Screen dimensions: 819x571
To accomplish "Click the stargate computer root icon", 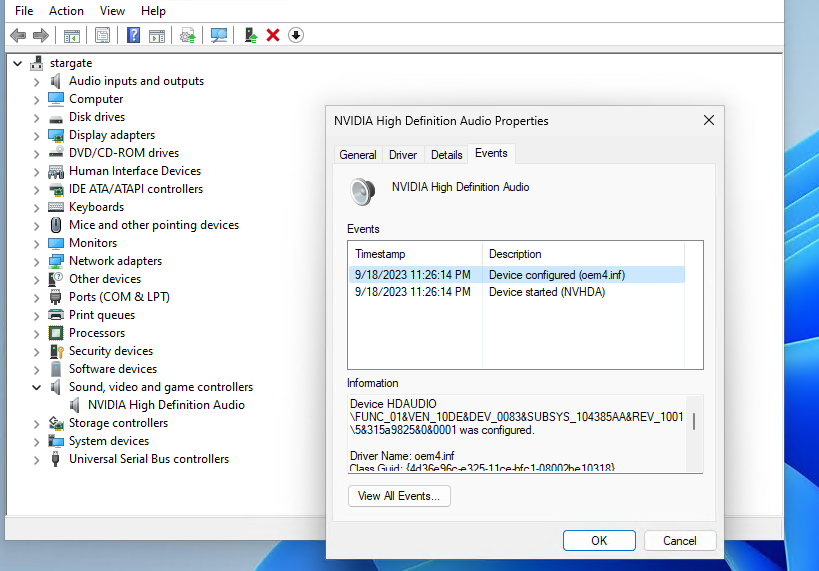I will tap(37, 63).
